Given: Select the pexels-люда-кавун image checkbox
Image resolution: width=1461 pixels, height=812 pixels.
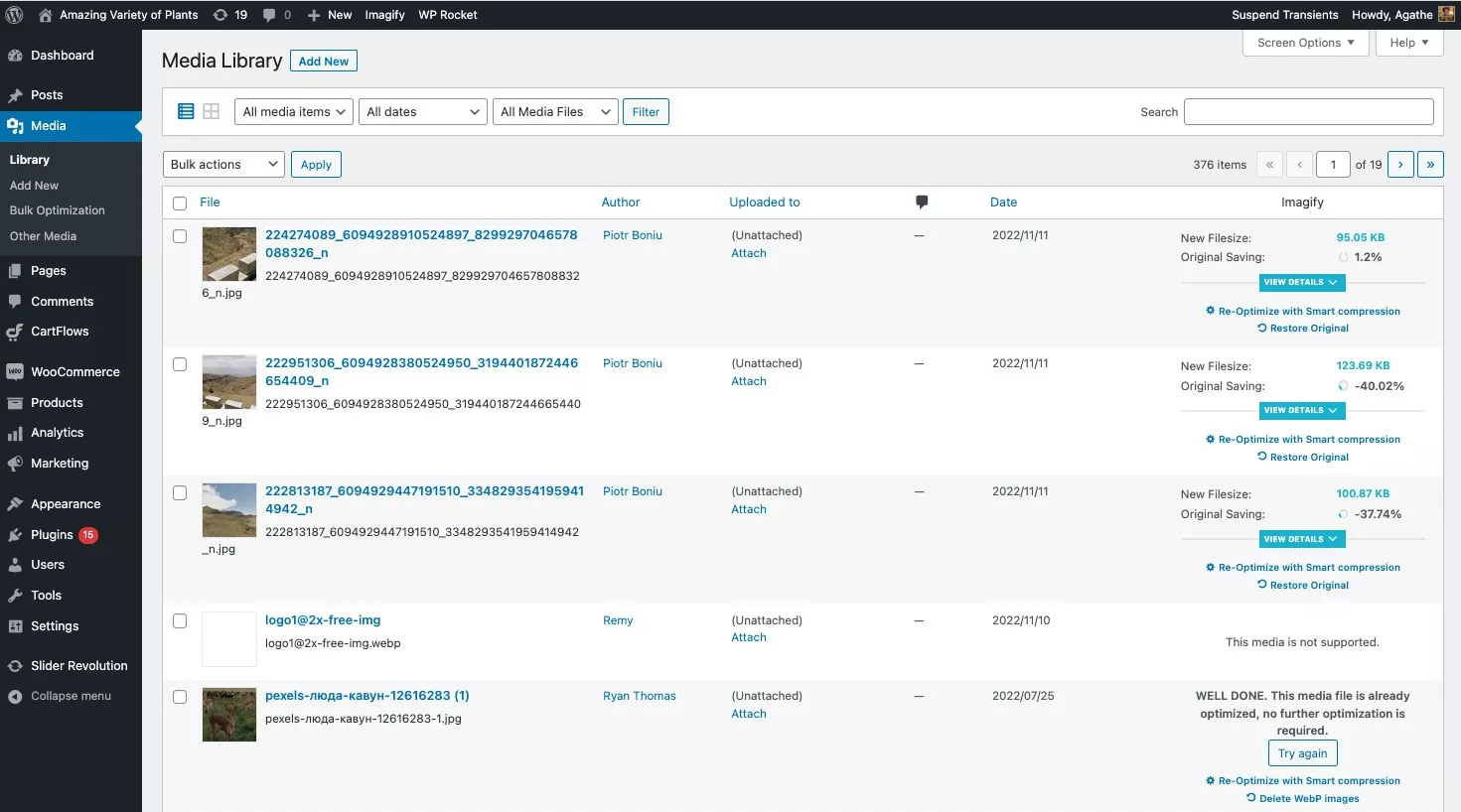Looking at the screenshot, I should pos(180,696).
